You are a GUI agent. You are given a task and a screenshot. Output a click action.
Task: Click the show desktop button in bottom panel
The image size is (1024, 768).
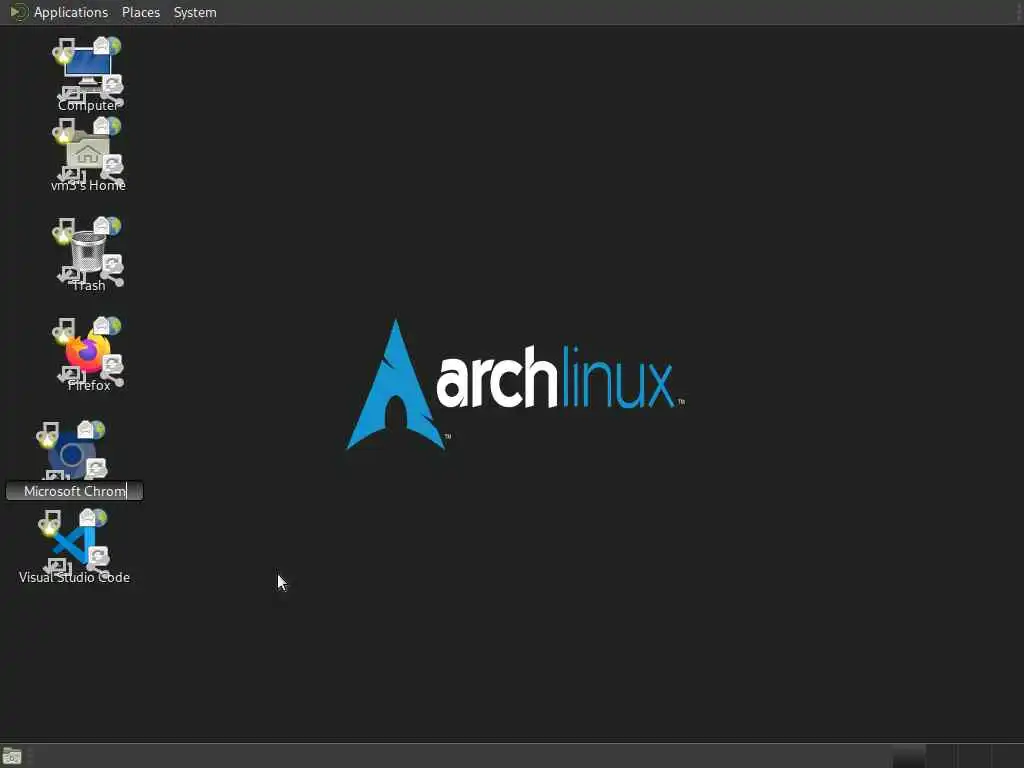click(x=12, y=756)
